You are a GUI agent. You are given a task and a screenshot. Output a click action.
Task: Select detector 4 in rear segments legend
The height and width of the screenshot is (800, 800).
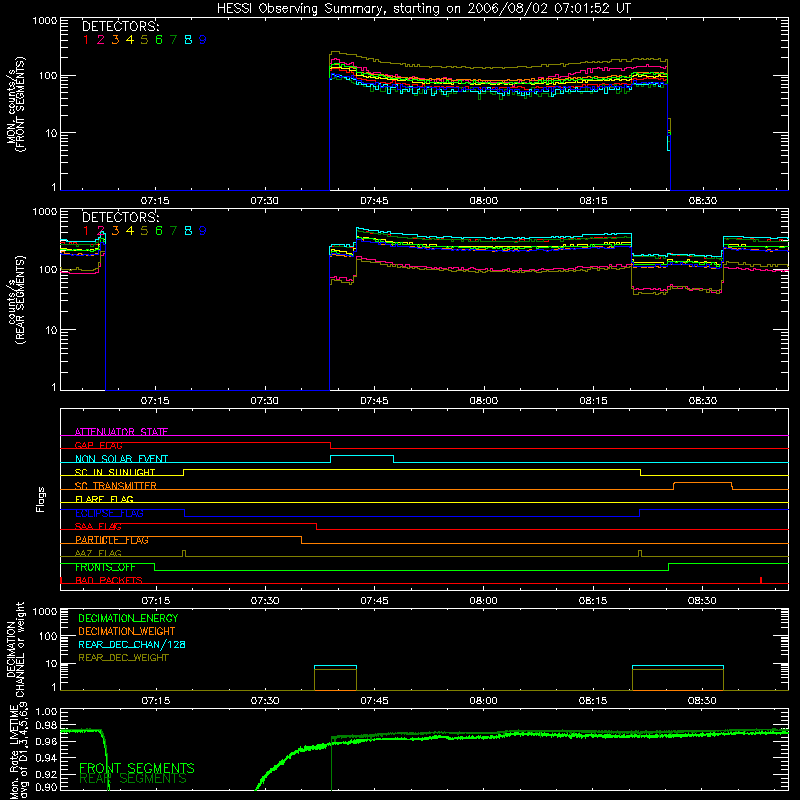coord(130,231)
